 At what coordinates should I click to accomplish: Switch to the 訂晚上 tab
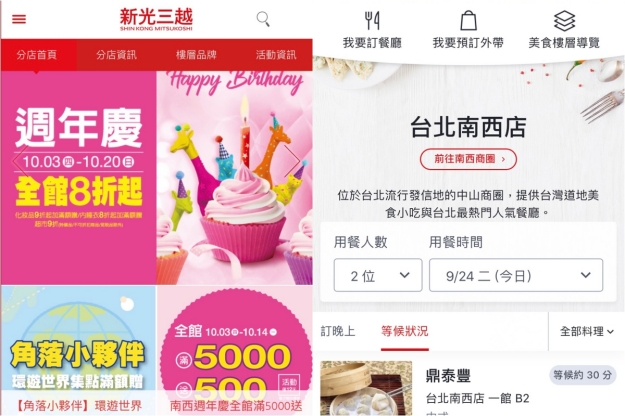click(338, 331)
